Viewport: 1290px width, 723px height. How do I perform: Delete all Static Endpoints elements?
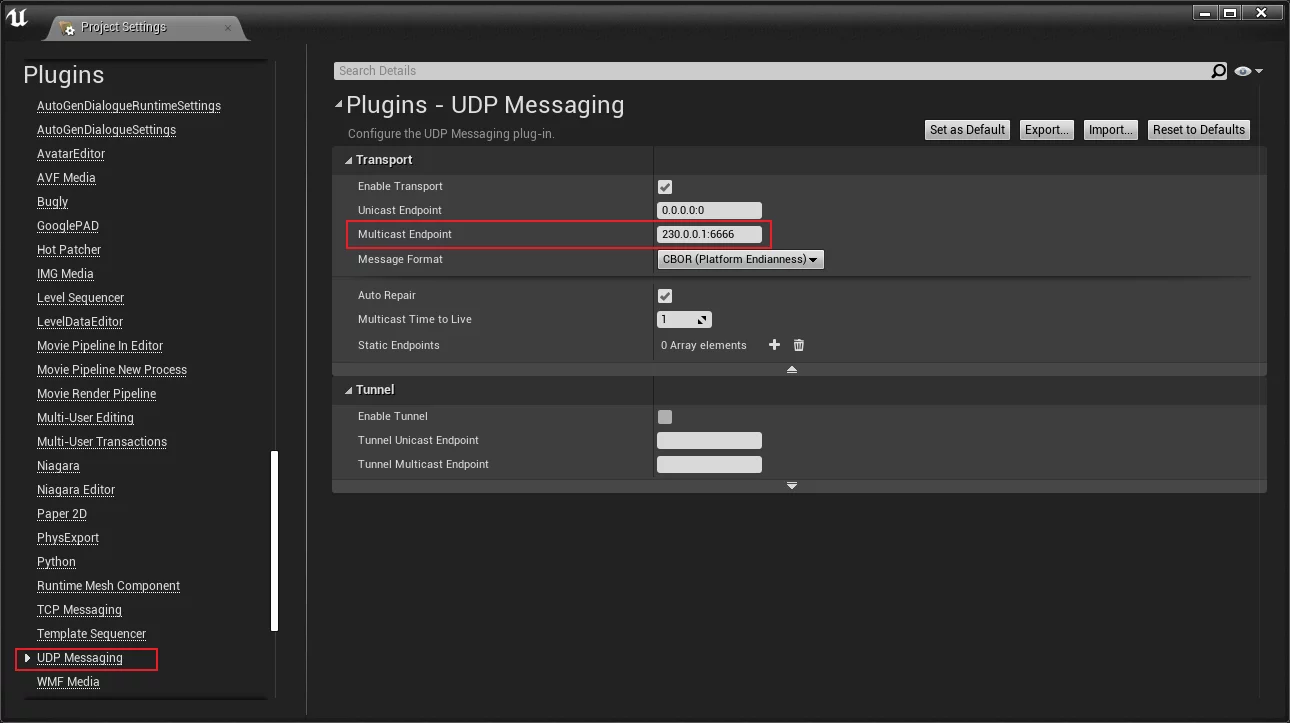click(799, 345)
